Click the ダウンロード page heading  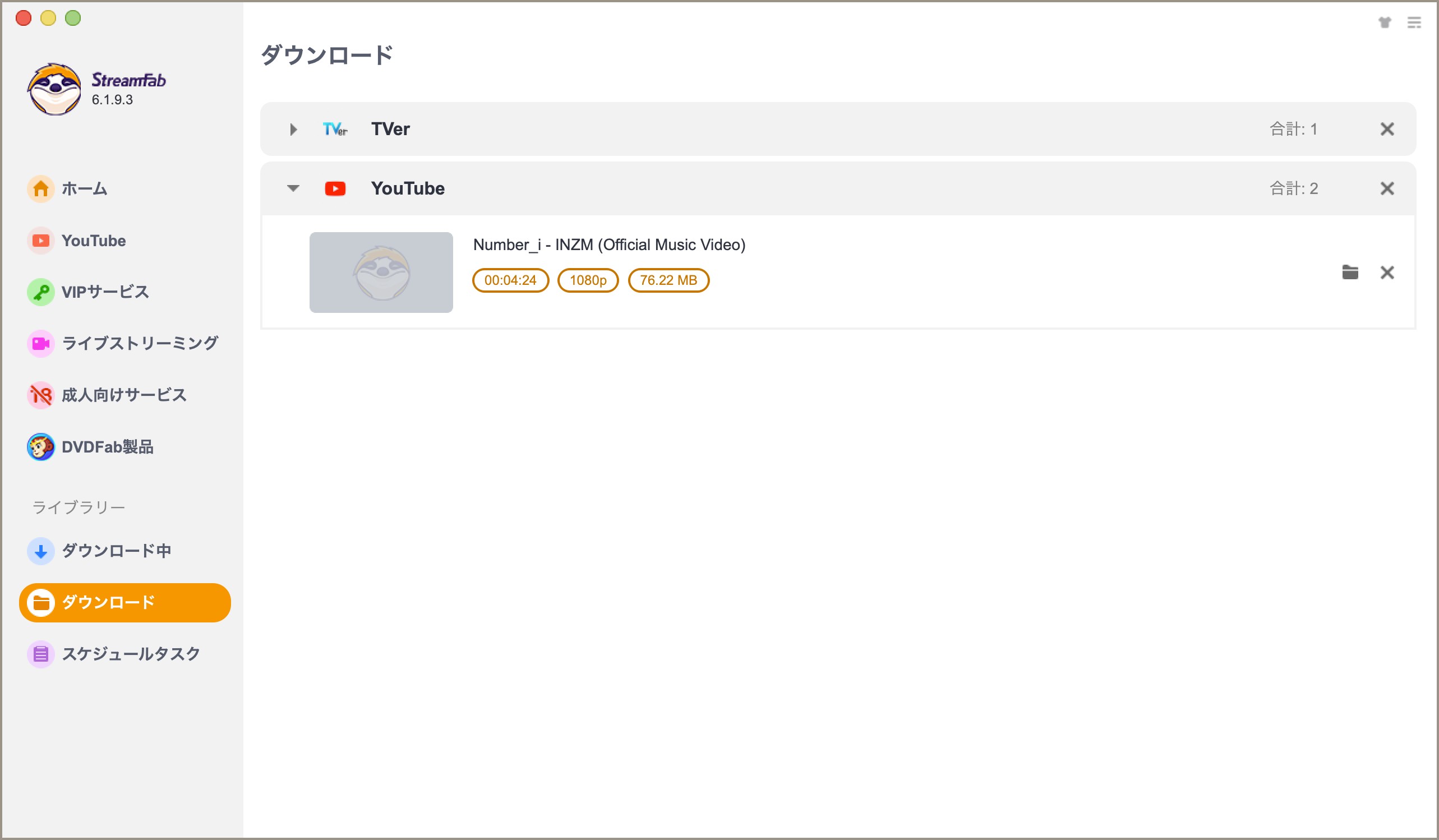(327, 56)
